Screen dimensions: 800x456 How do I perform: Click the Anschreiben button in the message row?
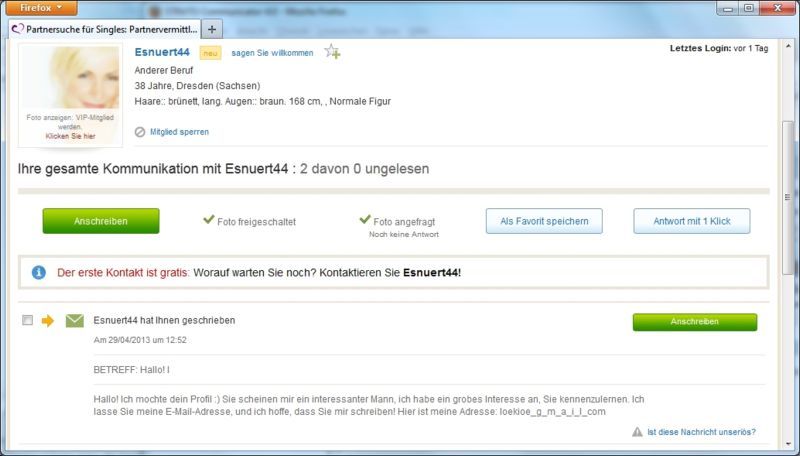point(694,322)
